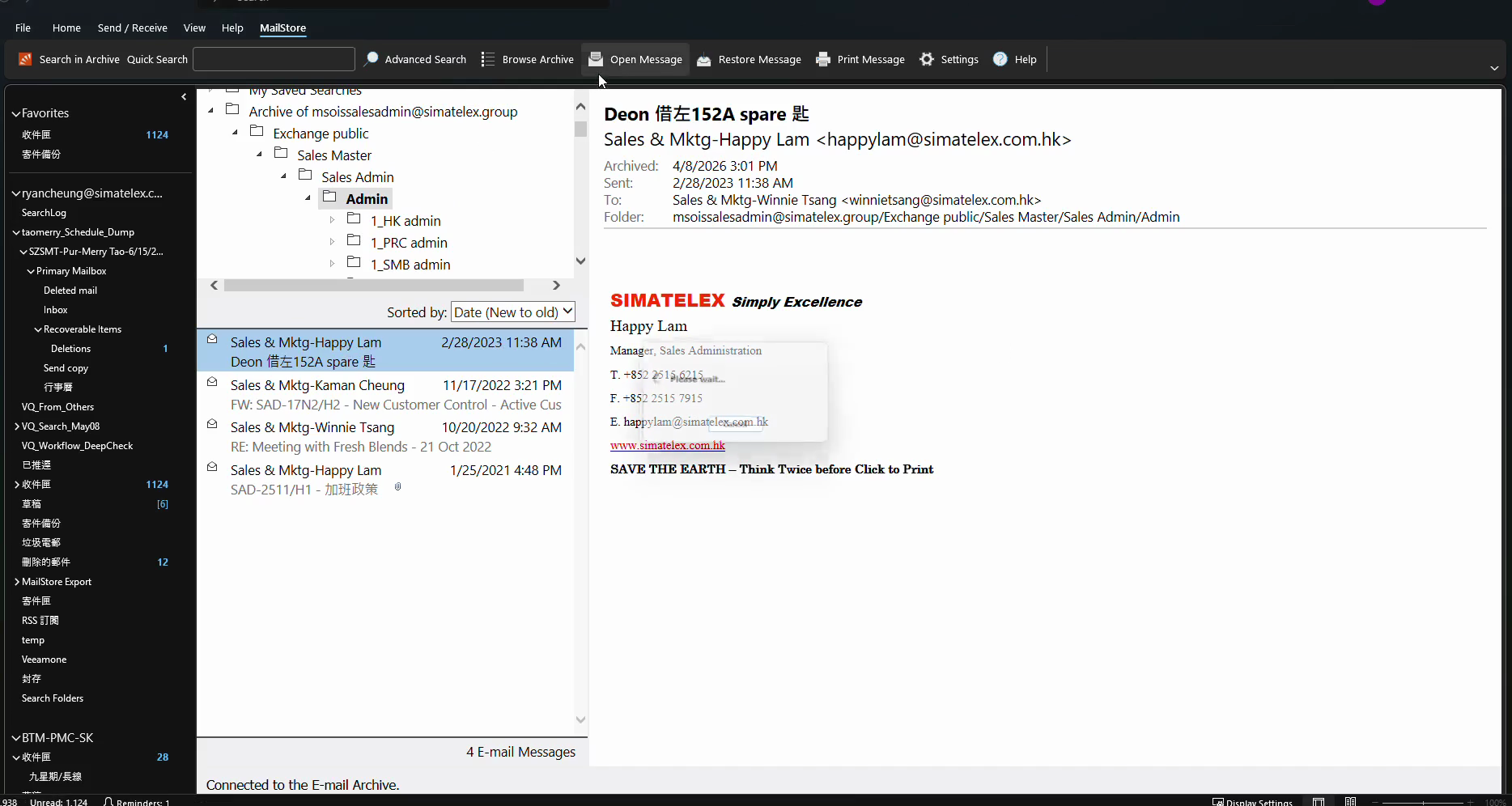Viewport: 1512px width, 806px height.
Task: Switch to Normal view icon in status bar
Action: [1319, 802]
